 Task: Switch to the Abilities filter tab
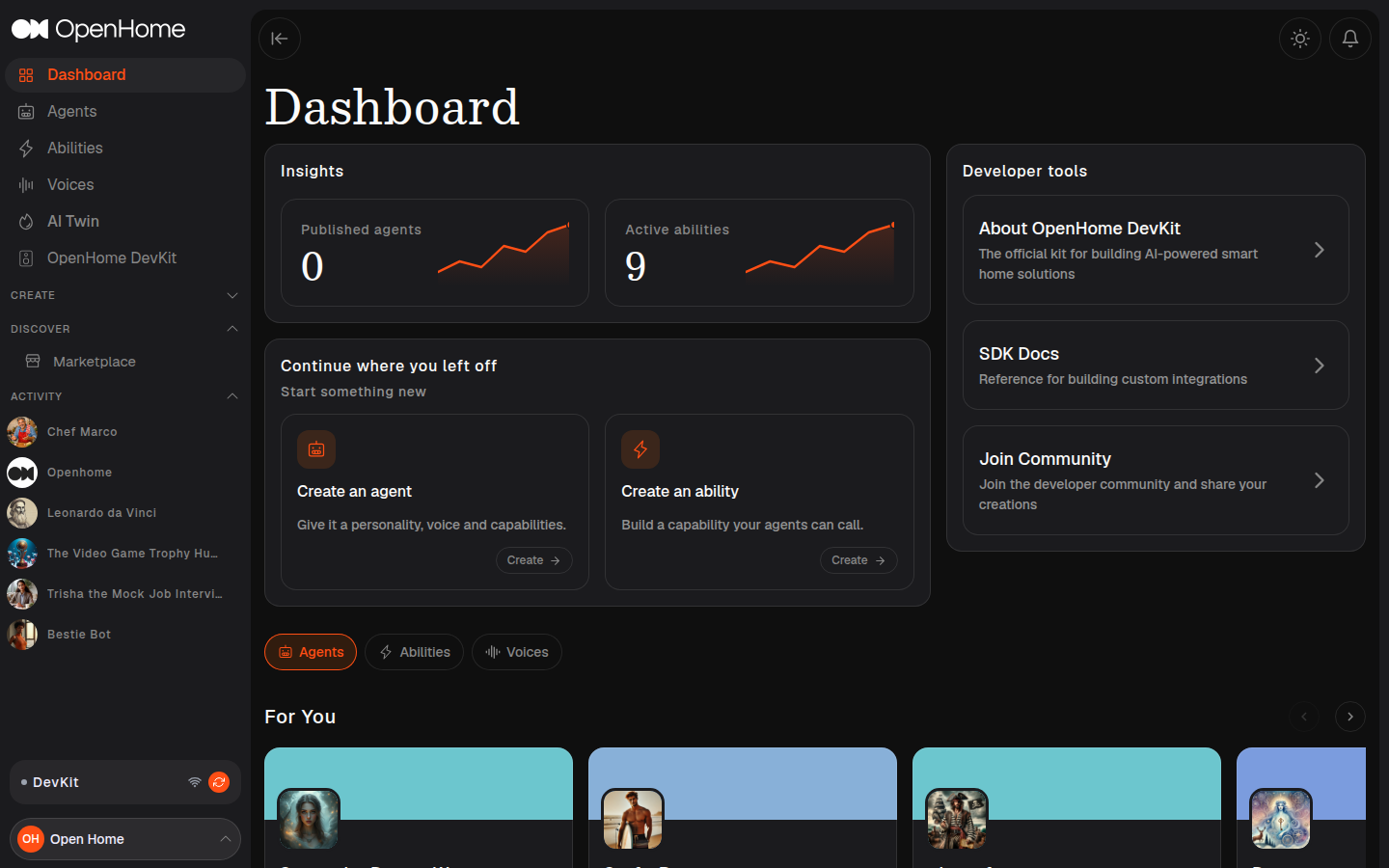click(x=414, y=652)
